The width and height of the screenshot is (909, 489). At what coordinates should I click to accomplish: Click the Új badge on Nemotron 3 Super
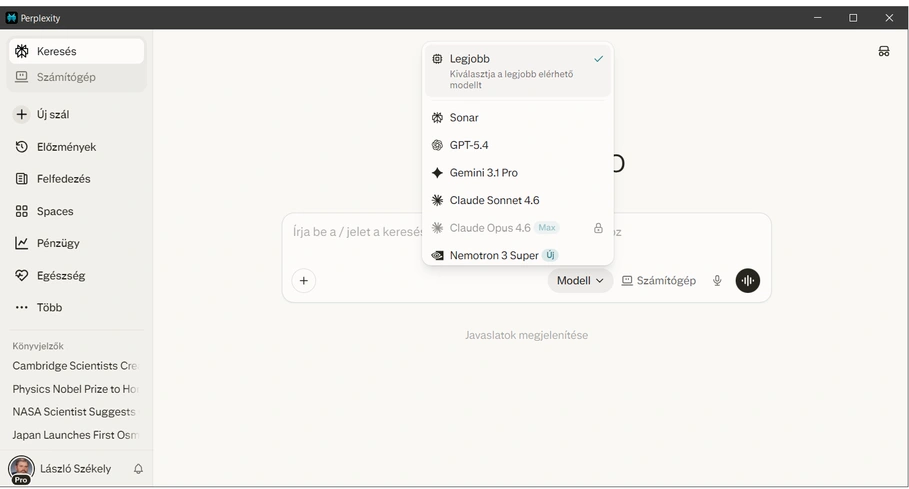[x=550, y=255]
